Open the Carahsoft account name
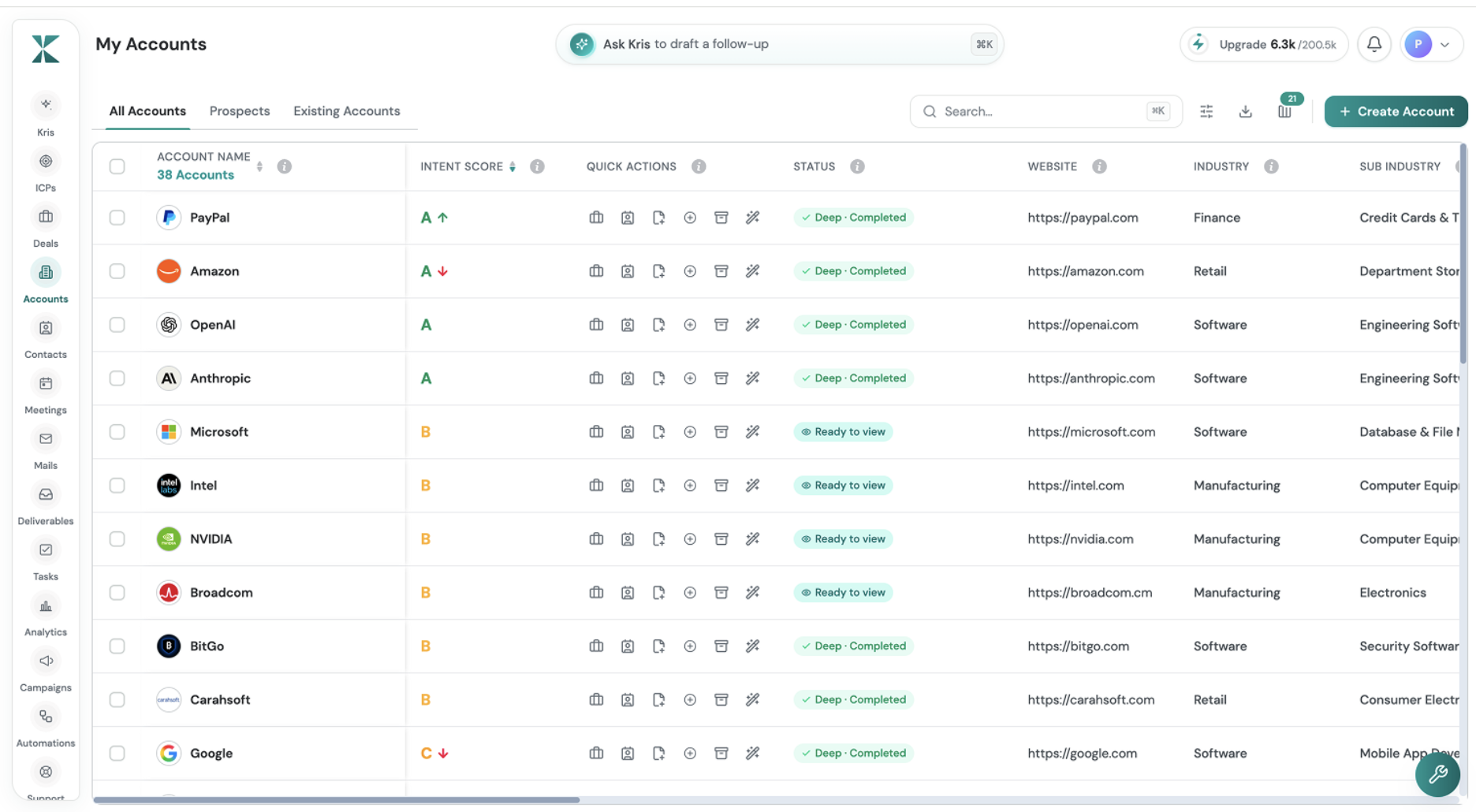 [220, 700]
